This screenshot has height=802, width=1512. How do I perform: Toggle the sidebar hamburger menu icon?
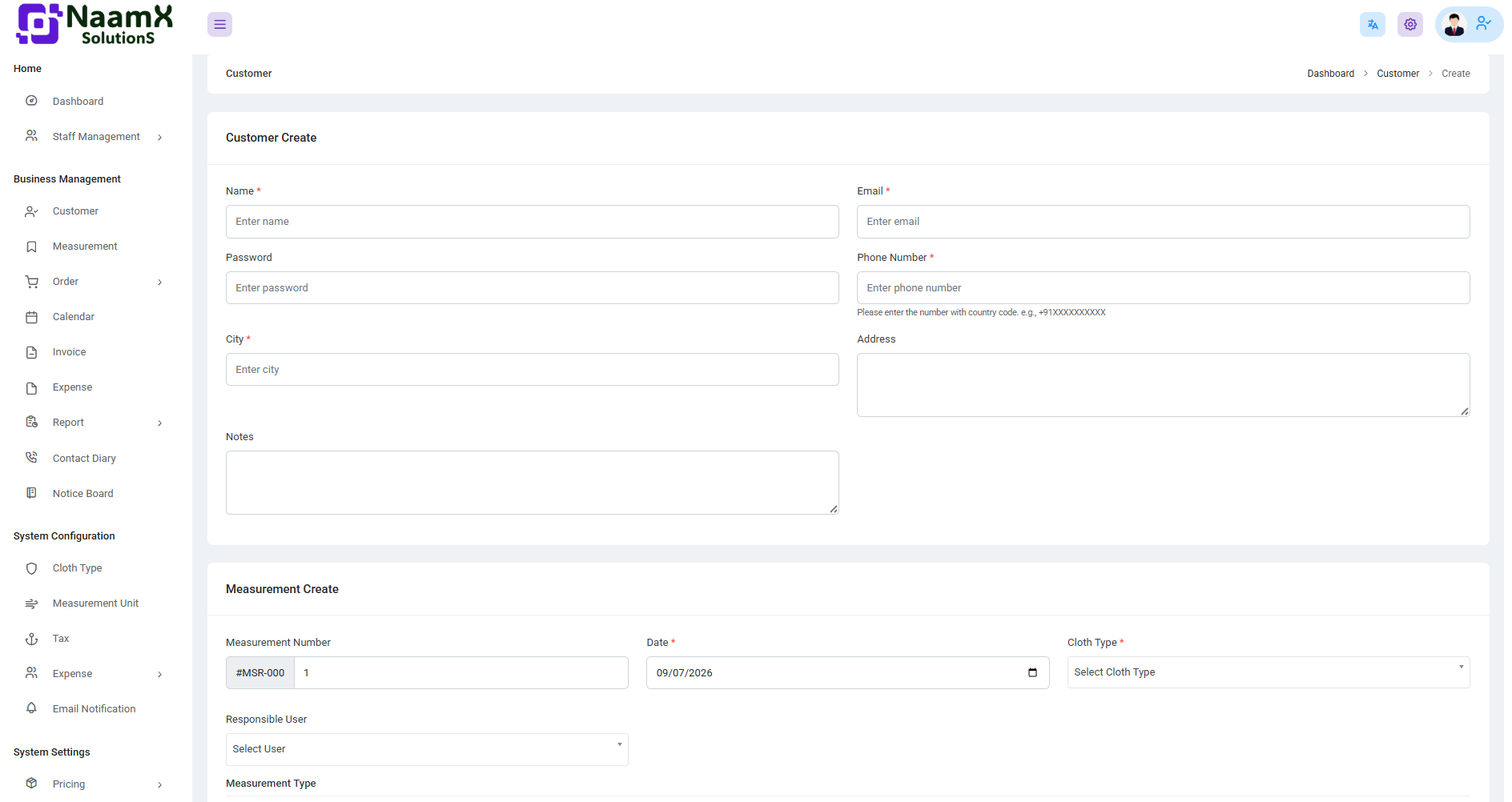(219, 25)
